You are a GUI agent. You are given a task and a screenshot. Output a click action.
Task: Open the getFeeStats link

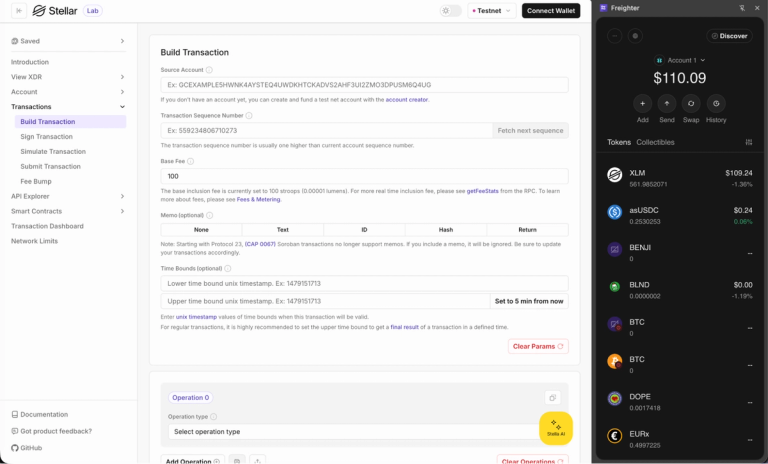coord(482,191)
